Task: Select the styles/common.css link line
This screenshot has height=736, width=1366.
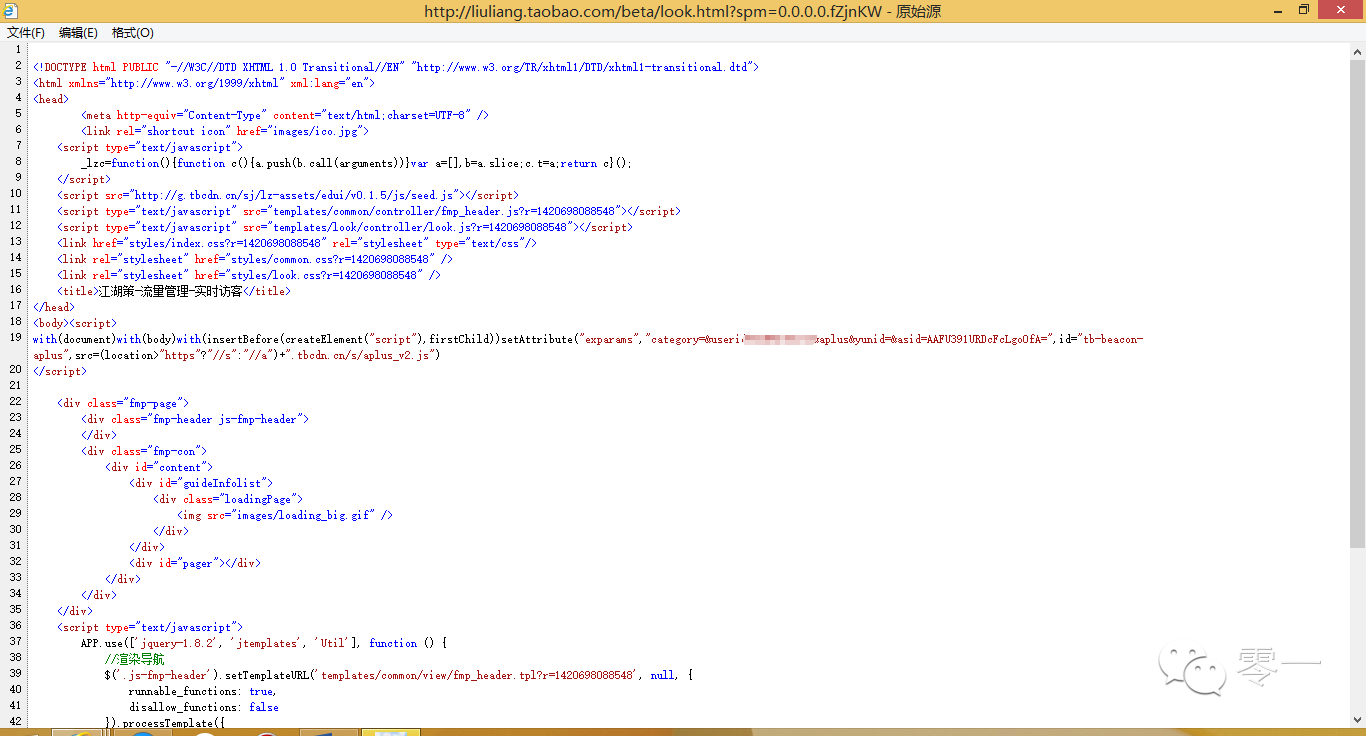Action: coord(255,259)
